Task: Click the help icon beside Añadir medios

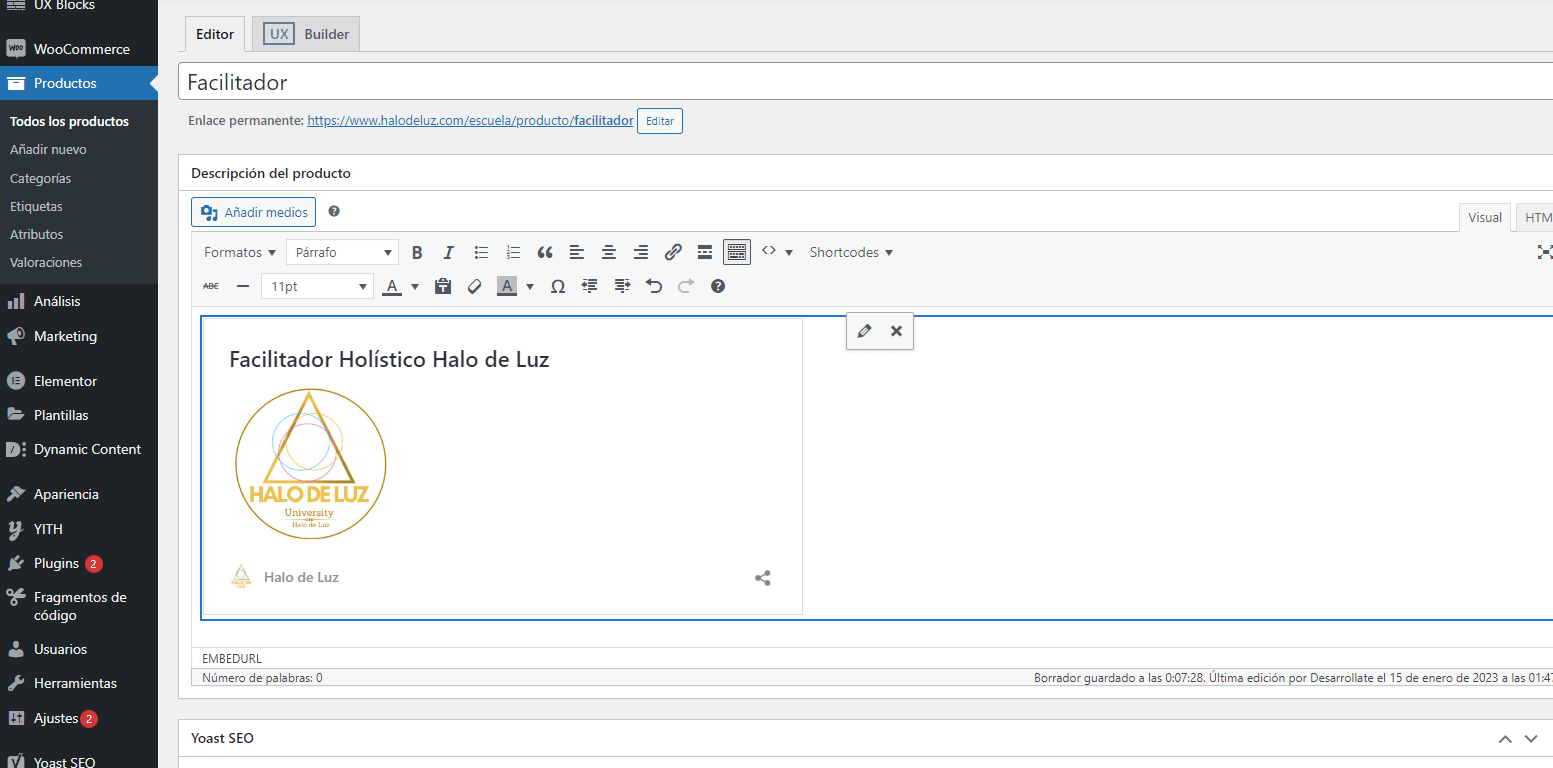Action: coord(334,211)
